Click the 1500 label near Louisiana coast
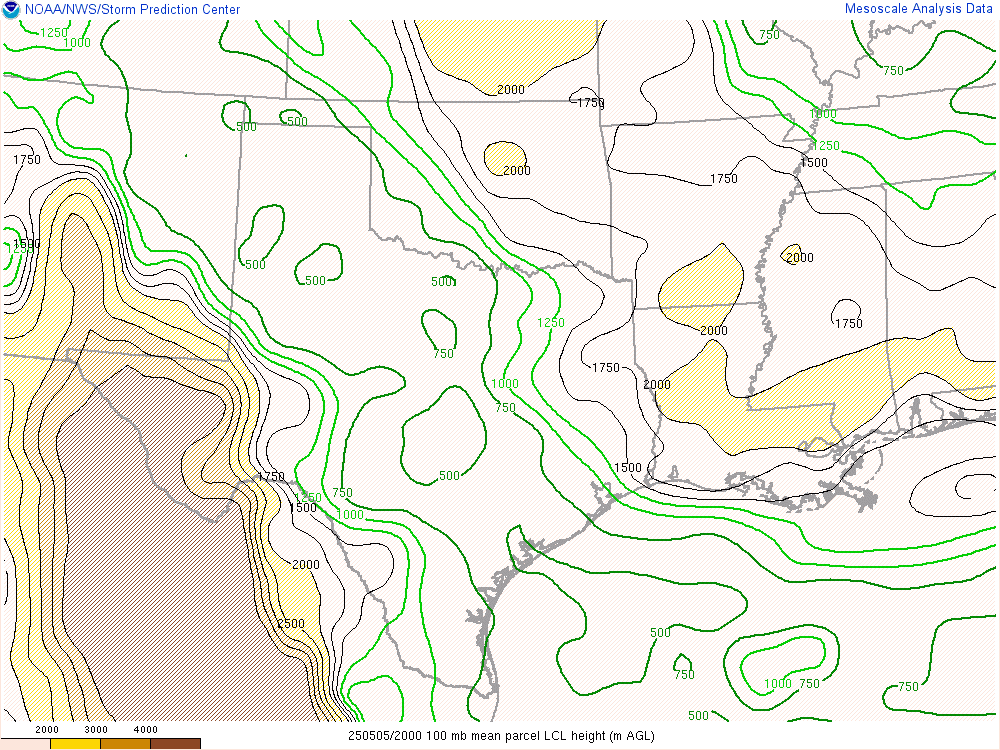Image resolution: width=1000 pixels, height=750 pixels. tap(628, 468)
